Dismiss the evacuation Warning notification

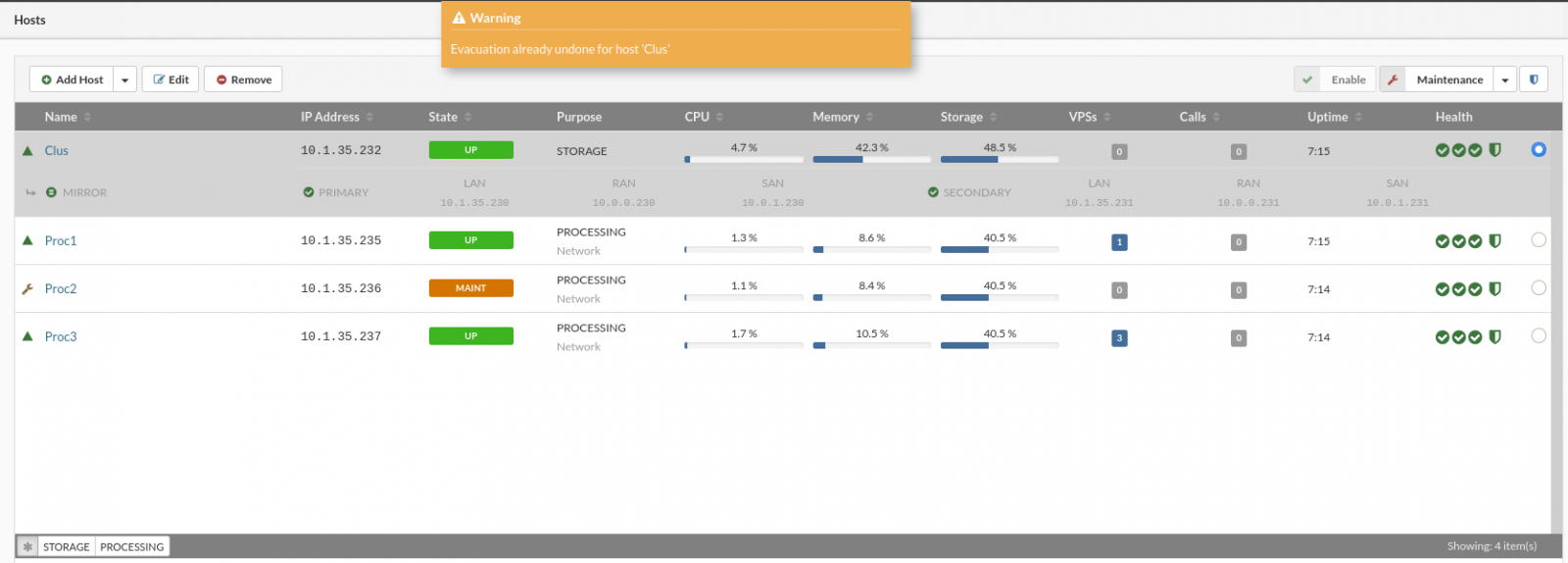pyautogui.click(x=675, y=35)
